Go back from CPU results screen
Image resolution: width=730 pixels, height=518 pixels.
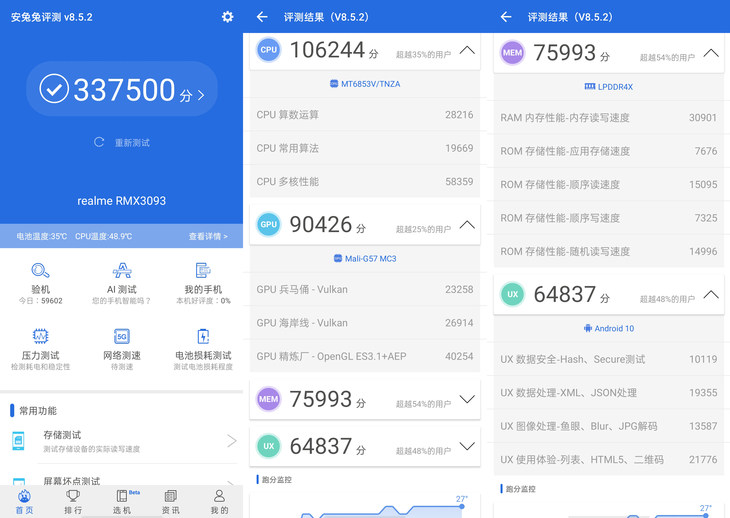tap(262, 17)
